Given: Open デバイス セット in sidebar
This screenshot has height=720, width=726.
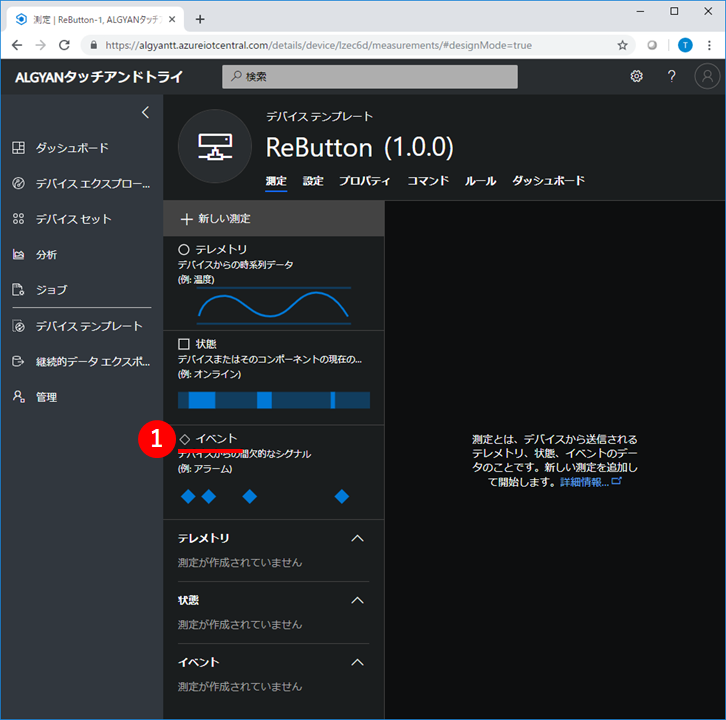Looking at the screenshot, I should [x=74, y=219].
